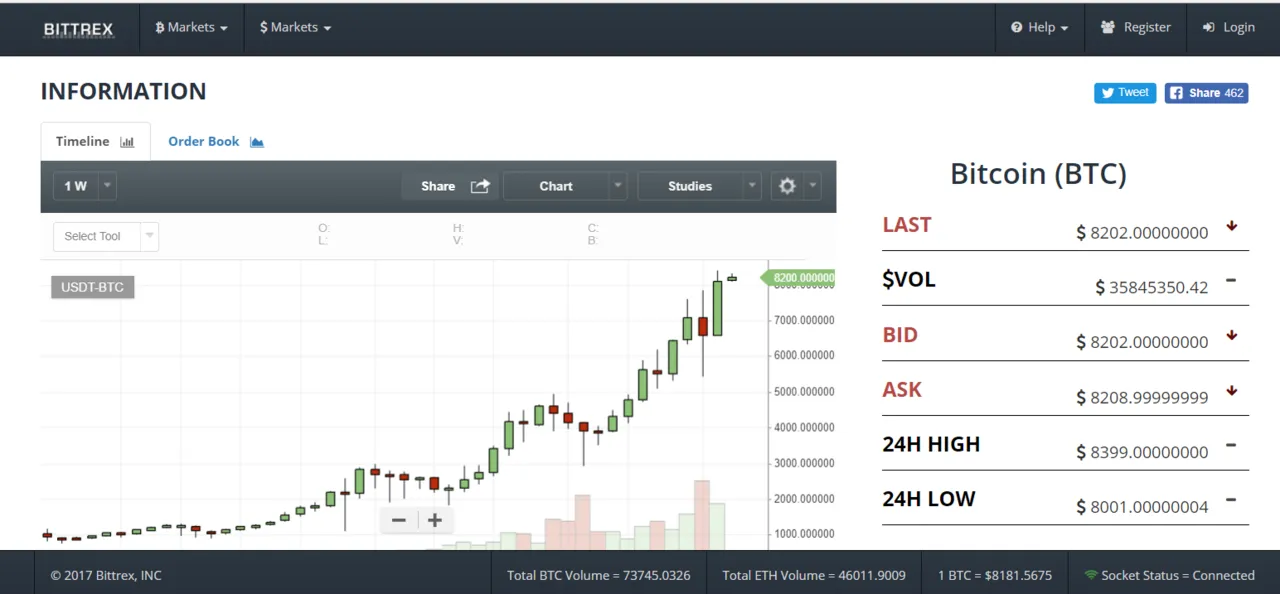Open the Select Tool dropdown
Viewport: 1280px width, 594px height.
106,237
